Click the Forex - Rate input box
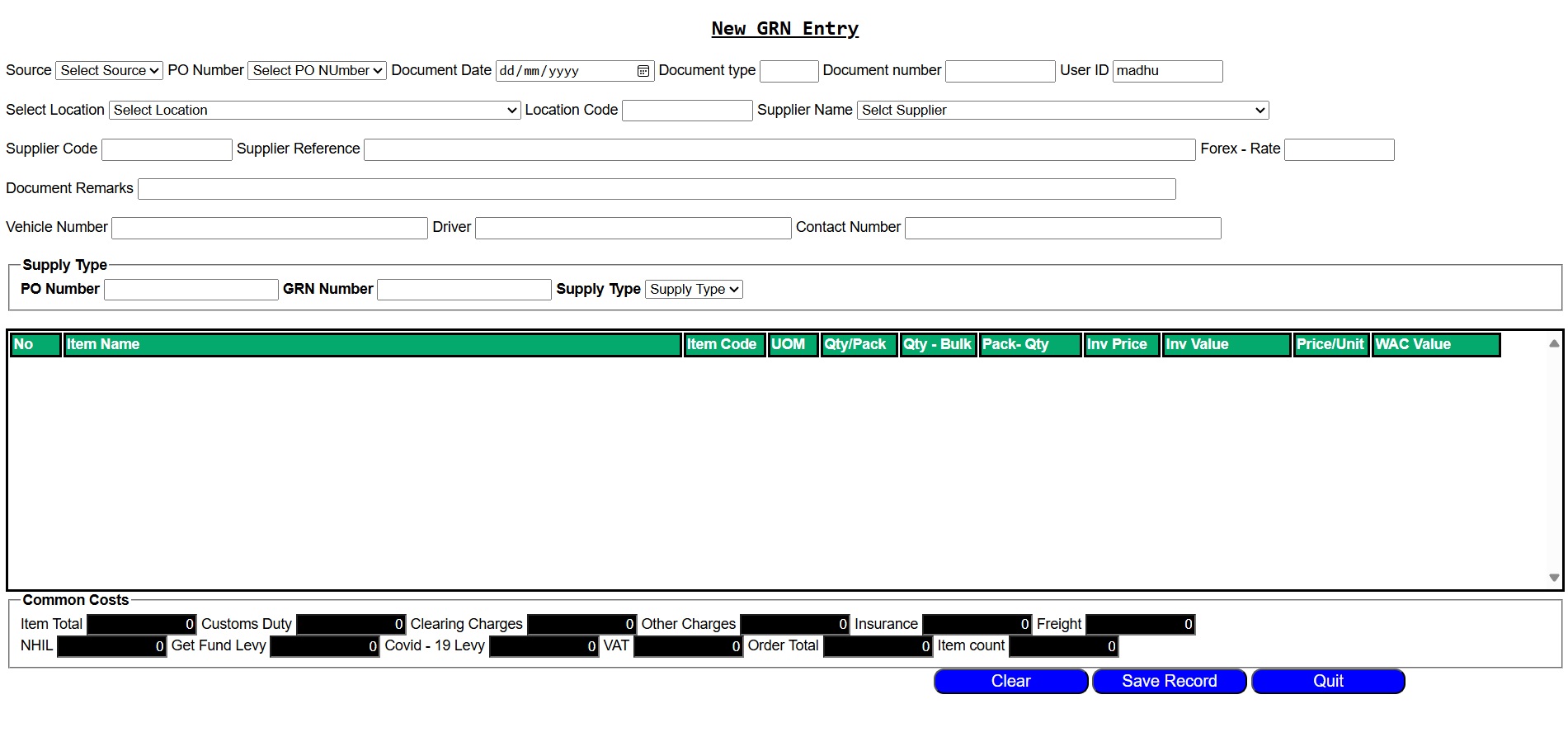 (x=1339, y=149)
